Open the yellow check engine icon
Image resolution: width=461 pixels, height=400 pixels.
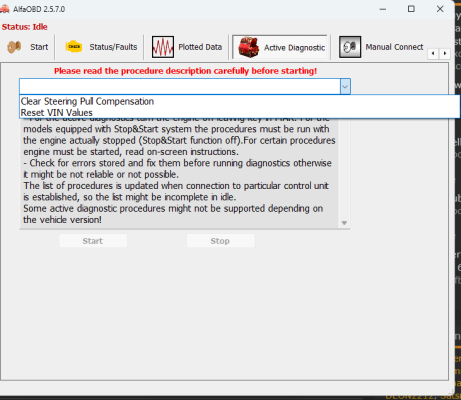click(74, 47)
